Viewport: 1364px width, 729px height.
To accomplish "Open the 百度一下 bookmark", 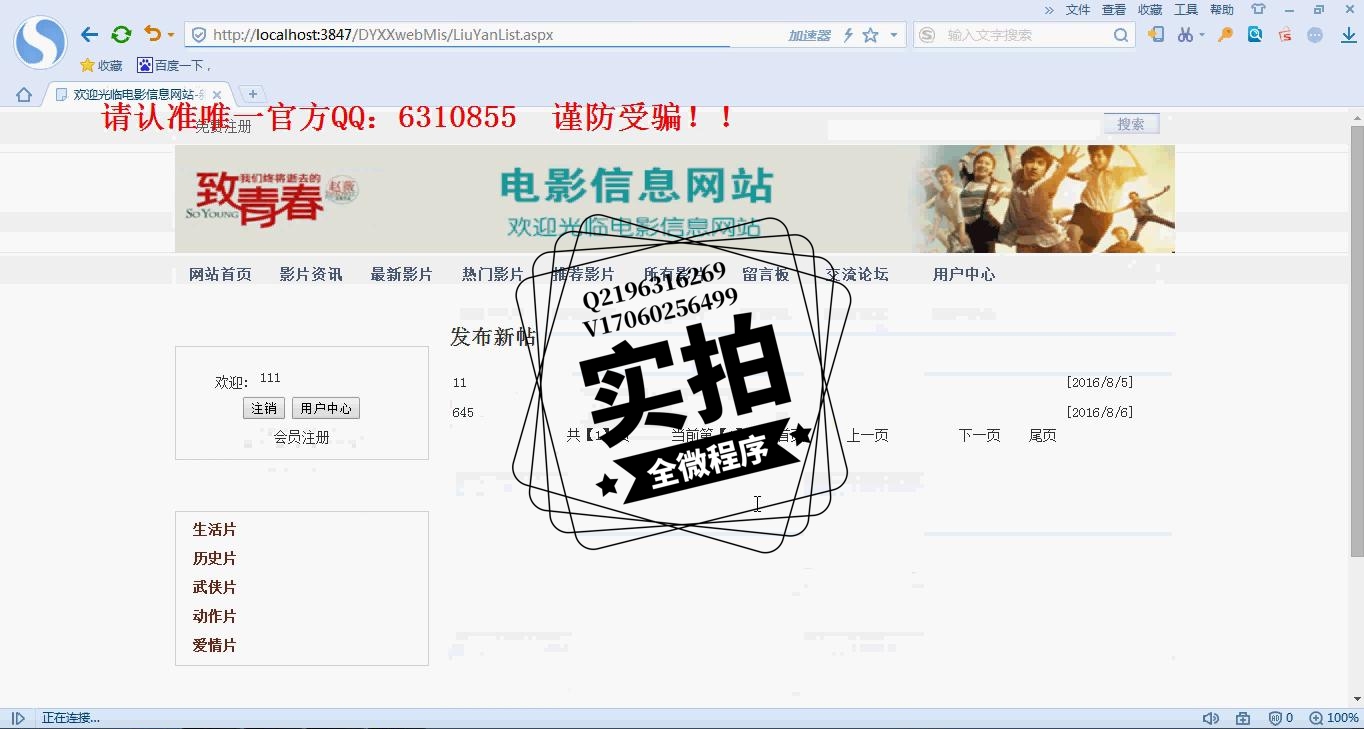I will coord(174,65).
